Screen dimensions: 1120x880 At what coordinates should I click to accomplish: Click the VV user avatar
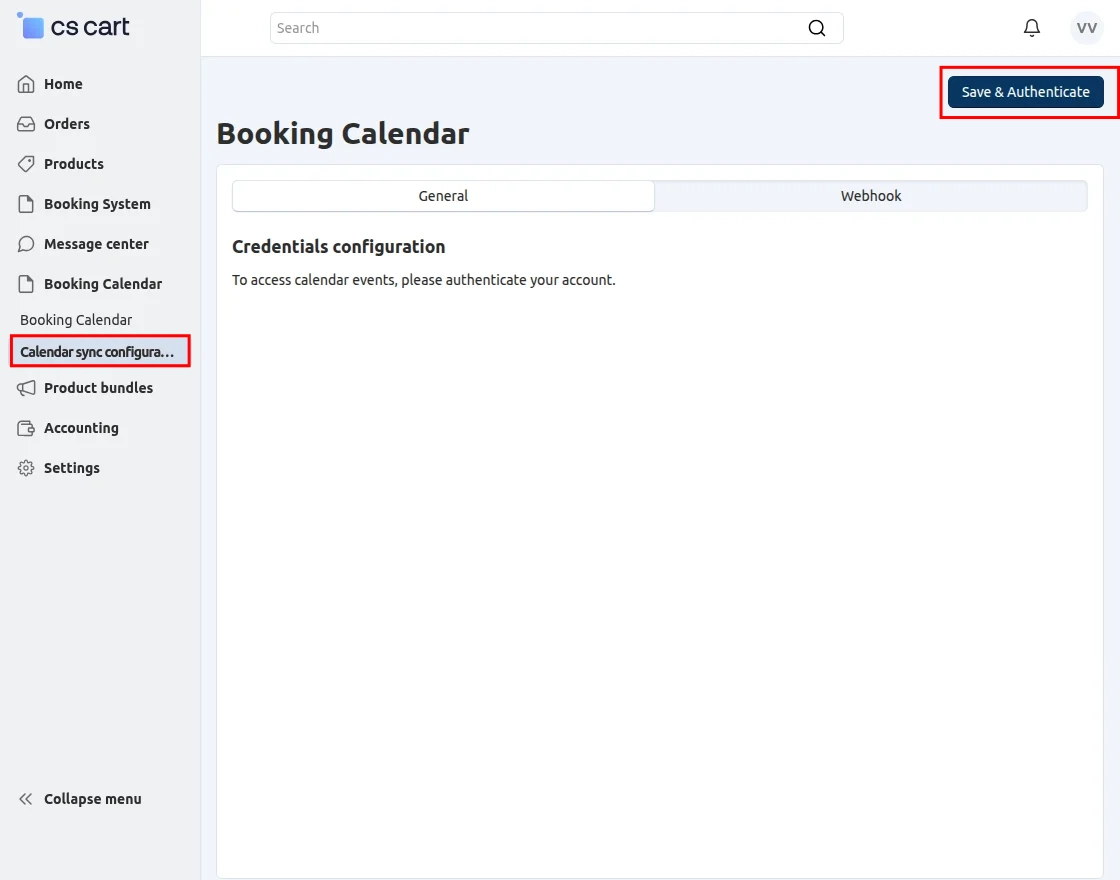[1086, 28]
